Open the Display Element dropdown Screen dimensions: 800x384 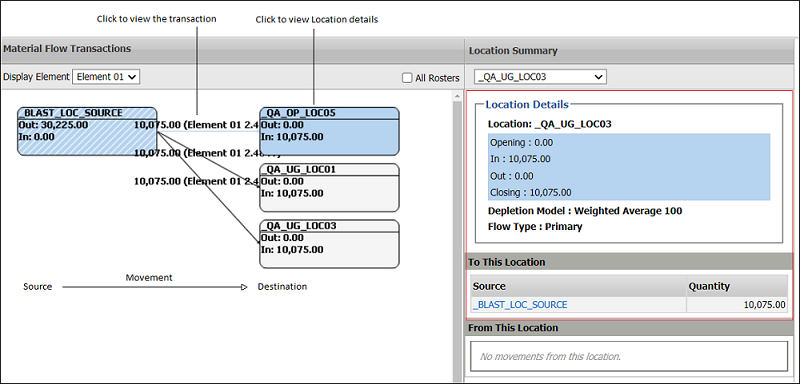click(x=106, y=77)
